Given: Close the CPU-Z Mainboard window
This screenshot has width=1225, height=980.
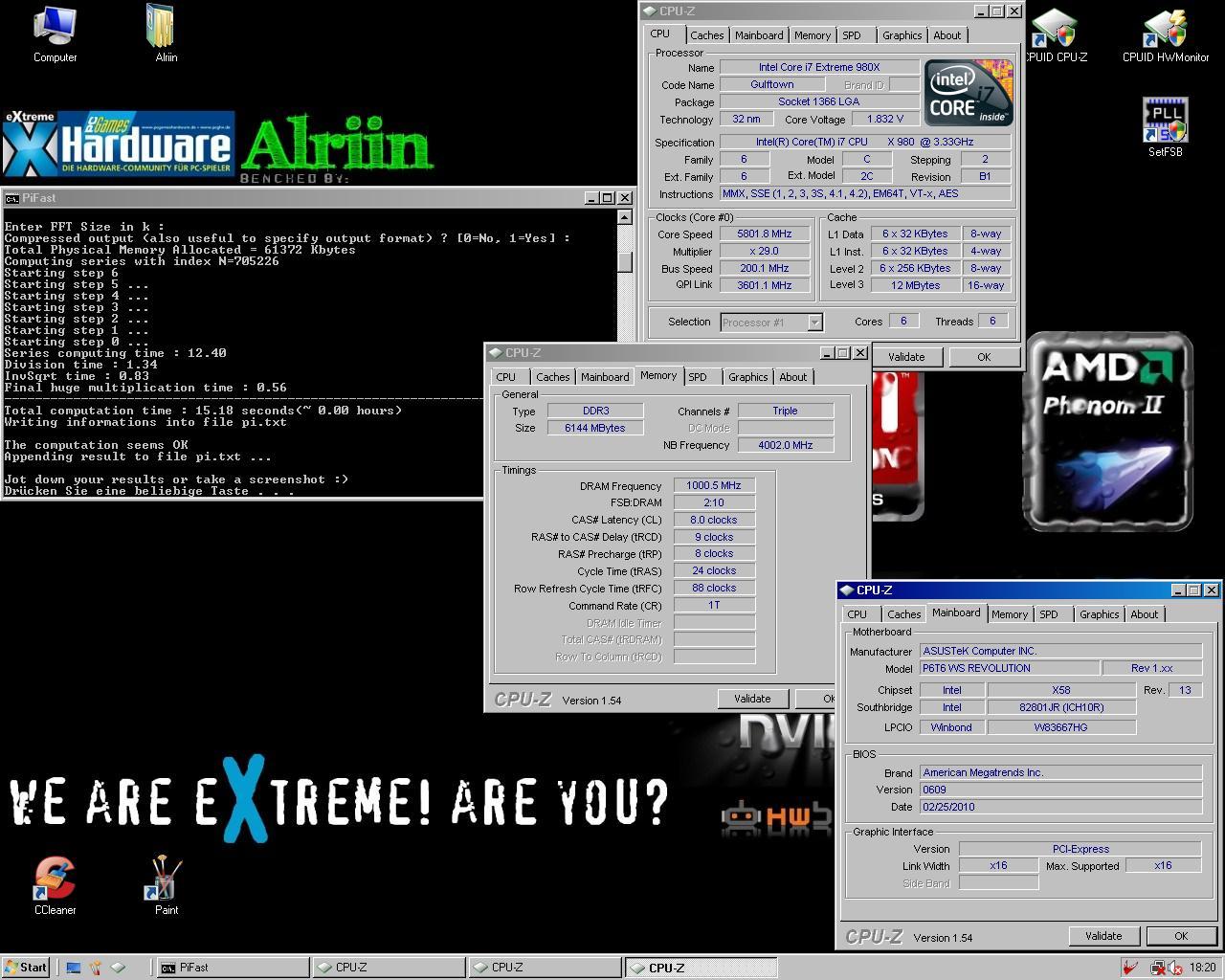Looking at the screenshot, I should [1210, 590].
